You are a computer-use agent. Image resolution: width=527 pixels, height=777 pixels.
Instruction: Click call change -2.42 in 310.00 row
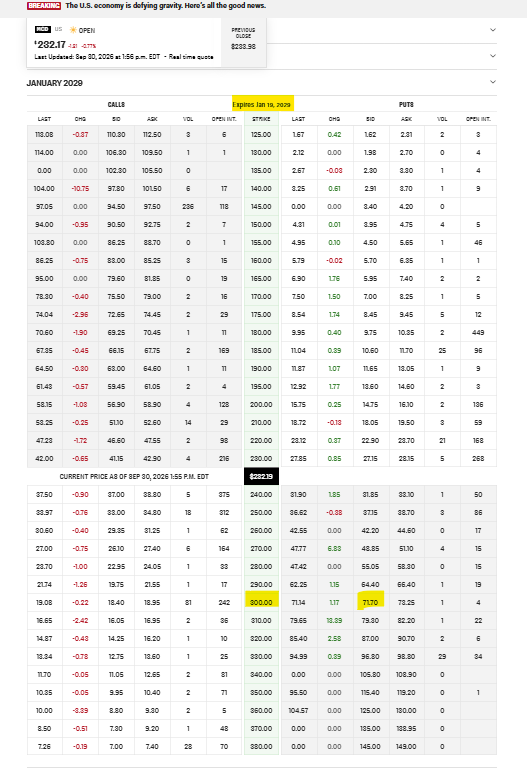[x=80, y=620]
